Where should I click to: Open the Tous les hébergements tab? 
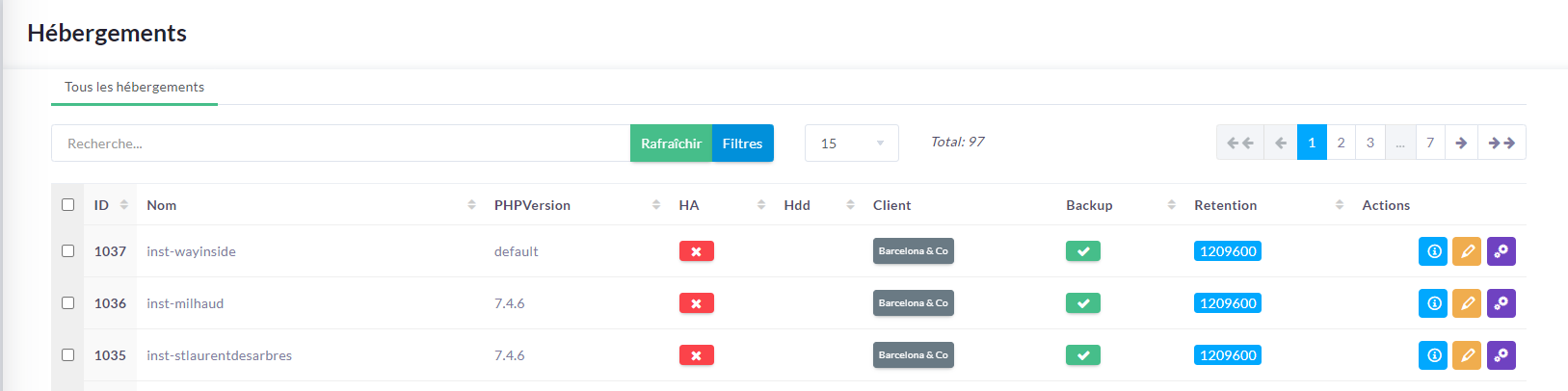click(x=134, y=87)
